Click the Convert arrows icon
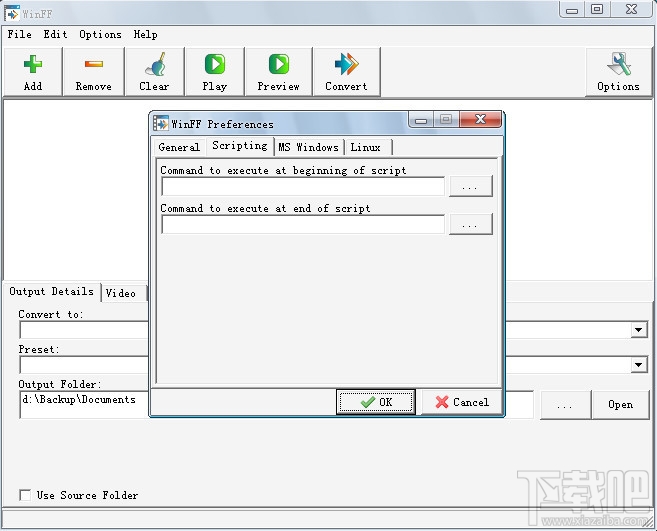The height and width of the screenshot is (531, 657). coord(347,64)
